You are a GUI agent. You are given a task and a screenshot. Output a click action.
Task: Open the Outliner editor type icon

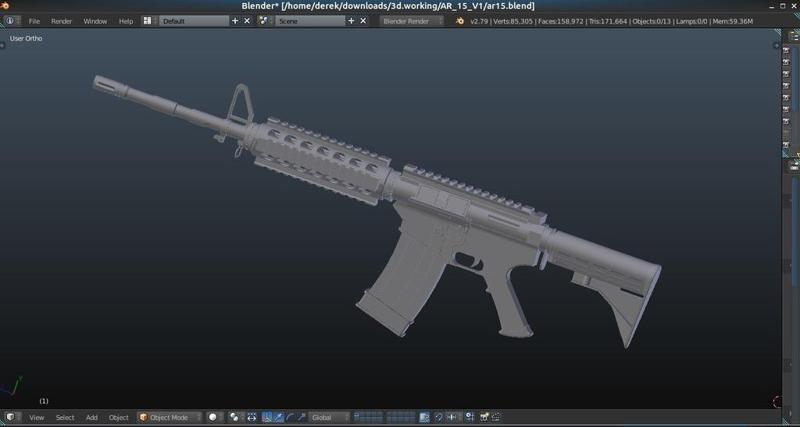[794, 36]
